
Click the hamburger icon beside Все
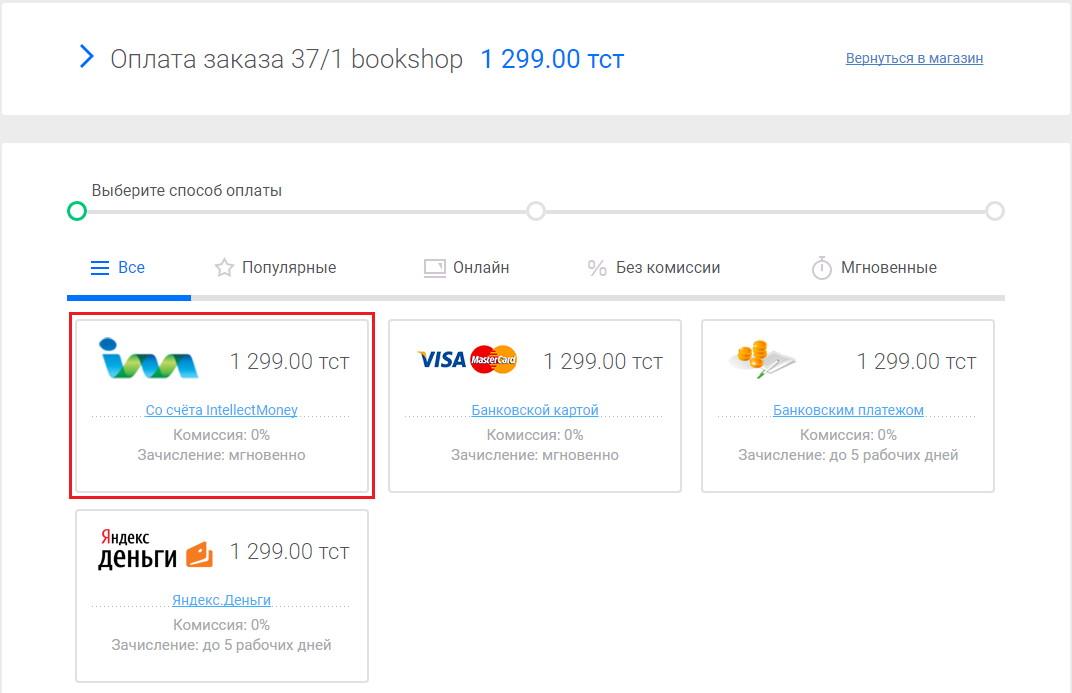click(x=100, y=268)
